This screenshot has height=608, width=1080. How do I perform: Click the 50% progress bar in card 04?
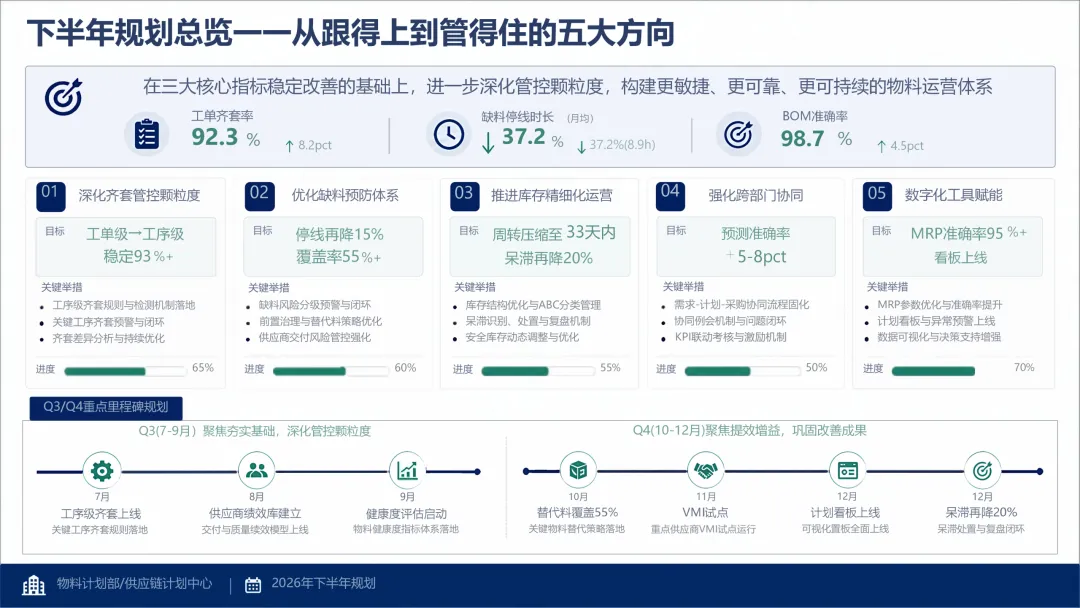[x=742, y=371]
